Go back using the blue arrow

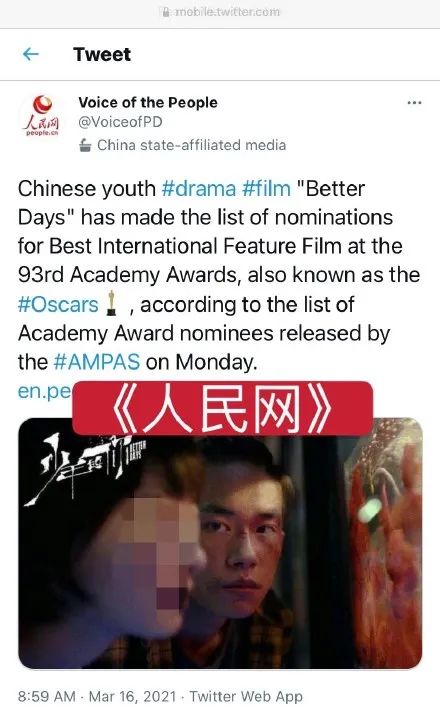click(x=31, y=54)
